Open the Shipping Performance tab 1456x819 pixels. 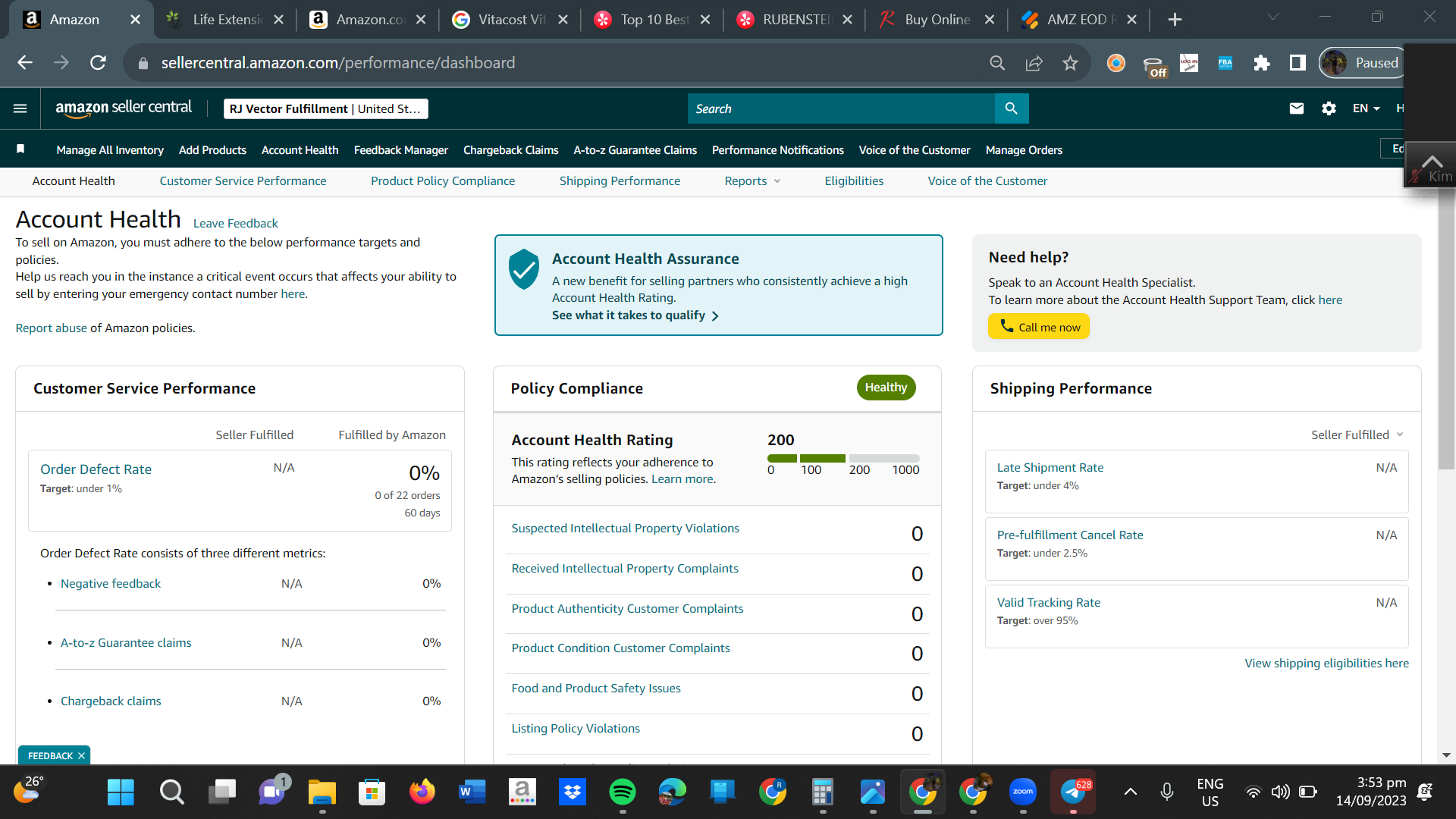tap(620, 180)
